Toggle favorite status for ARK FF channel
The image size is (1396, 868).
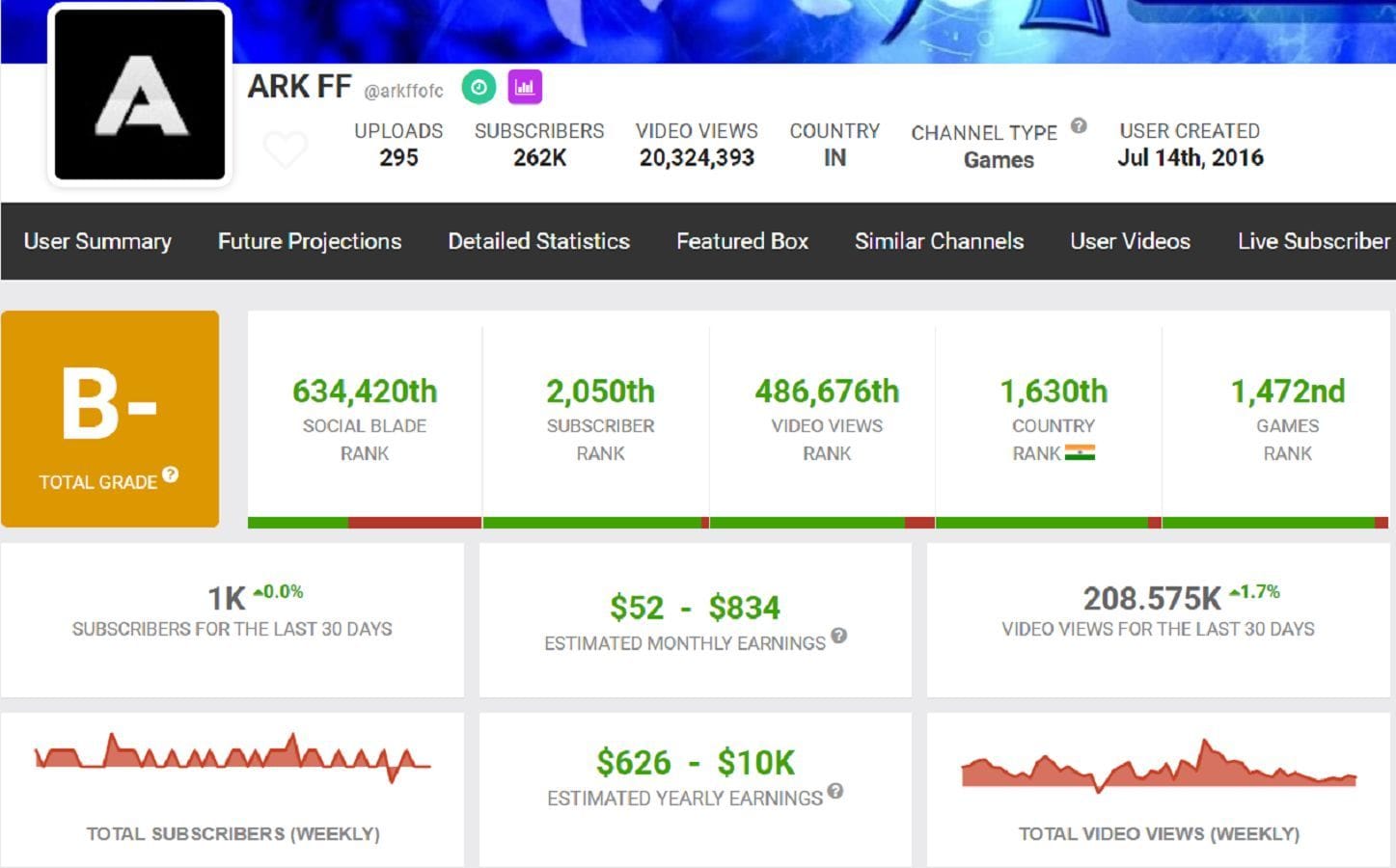(x=286, y=149)
